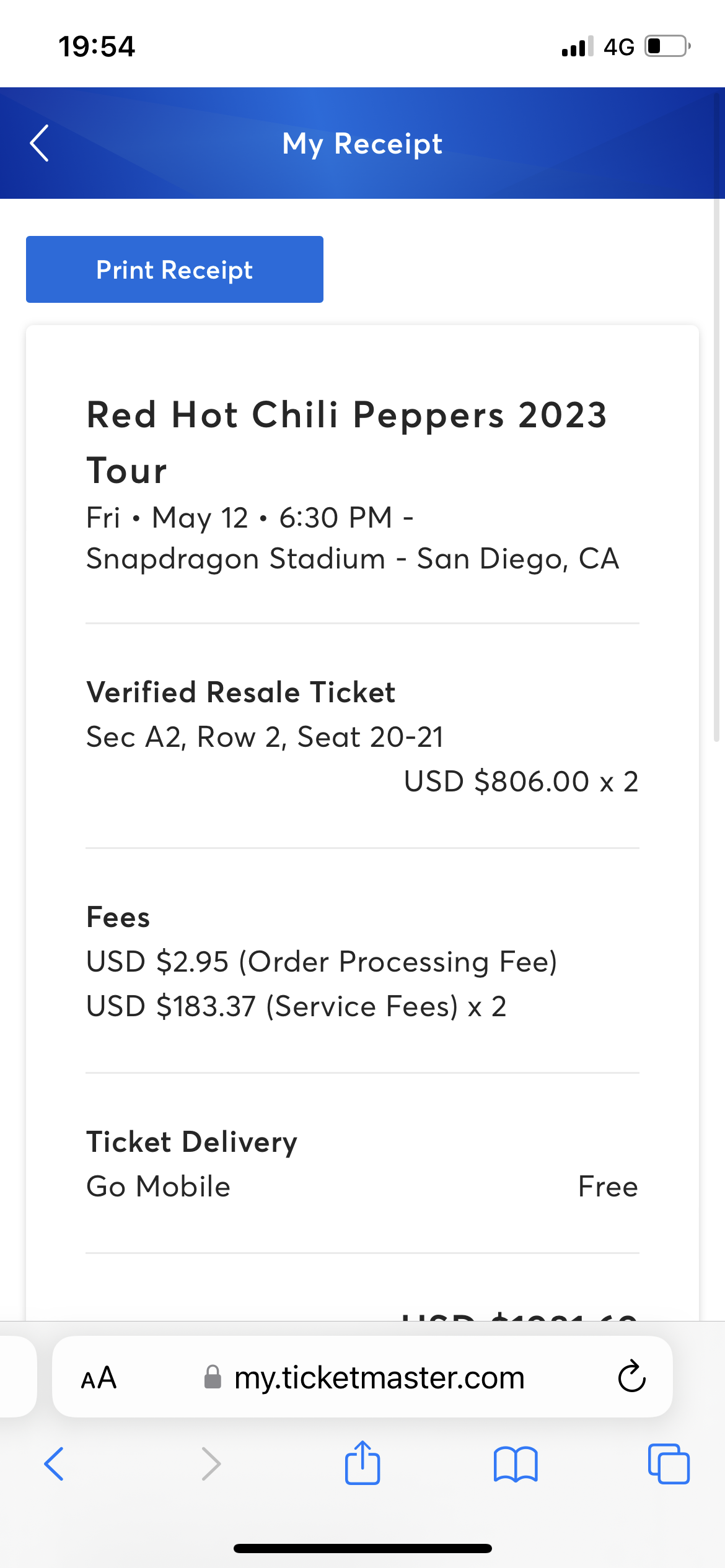Image resolution: width=725 pixels, height=1568 pixels.
Task: Tap the 19:54 clock in status bar
Action: click(97, 46)
